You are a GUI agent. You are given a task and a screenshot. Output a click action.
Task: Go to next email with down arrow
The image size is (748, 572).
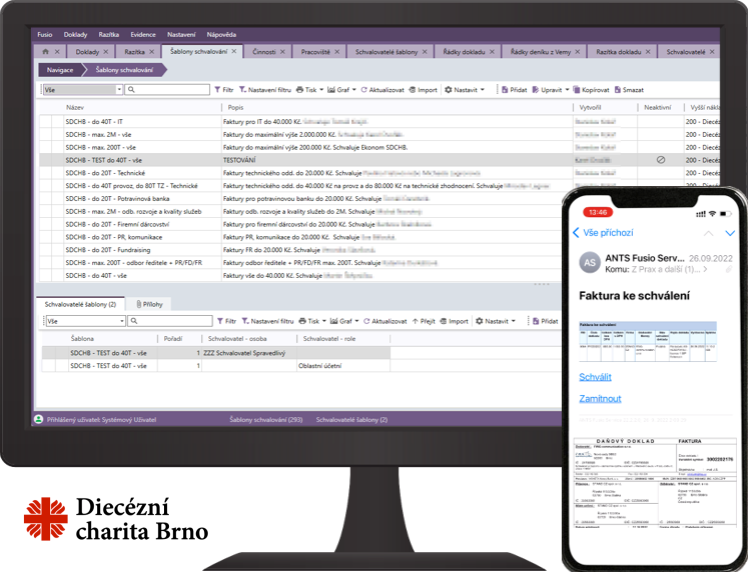click(730, 232)
